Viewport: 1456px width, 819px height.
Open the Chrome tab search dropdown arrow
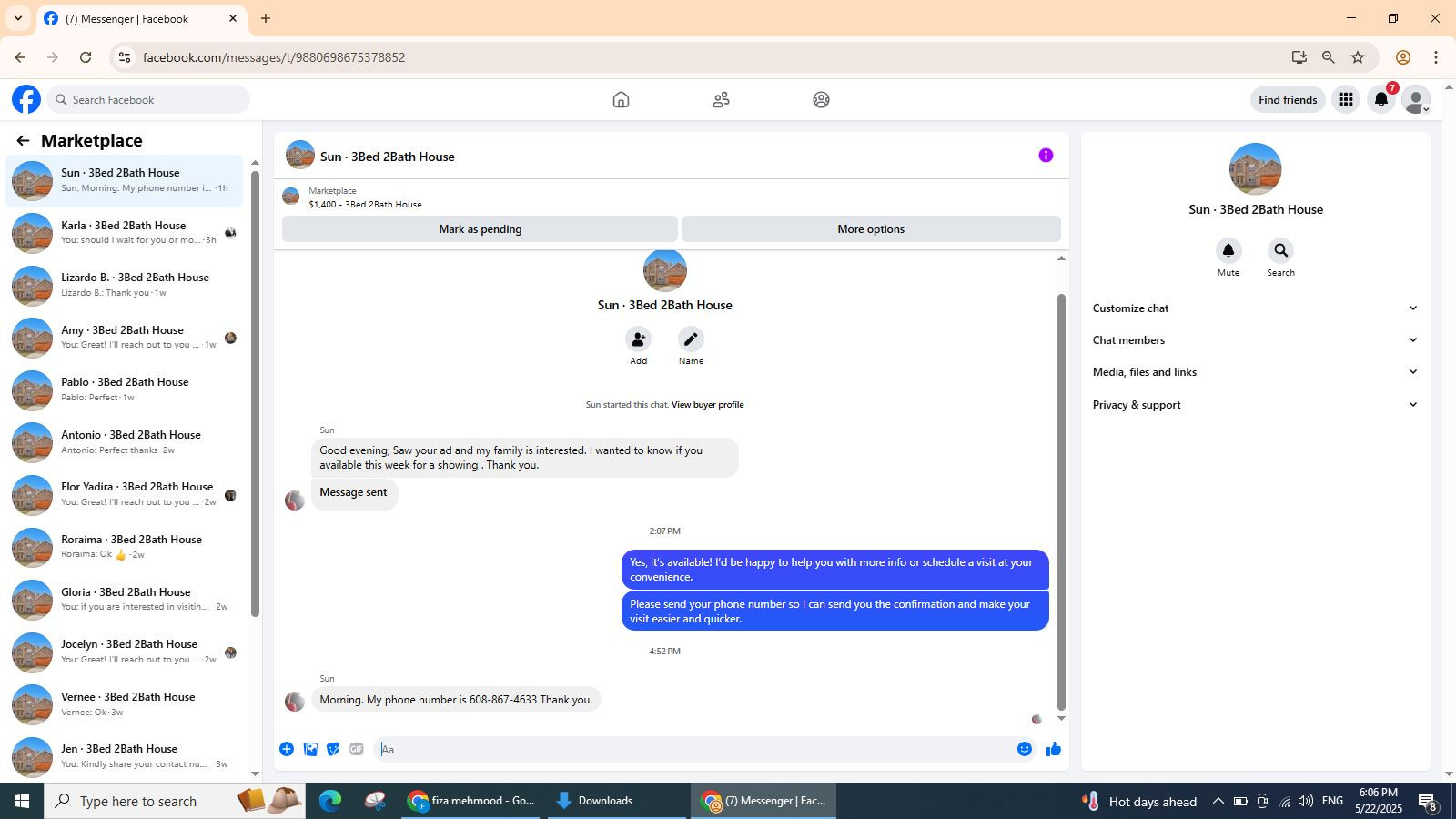click(17, 18)
